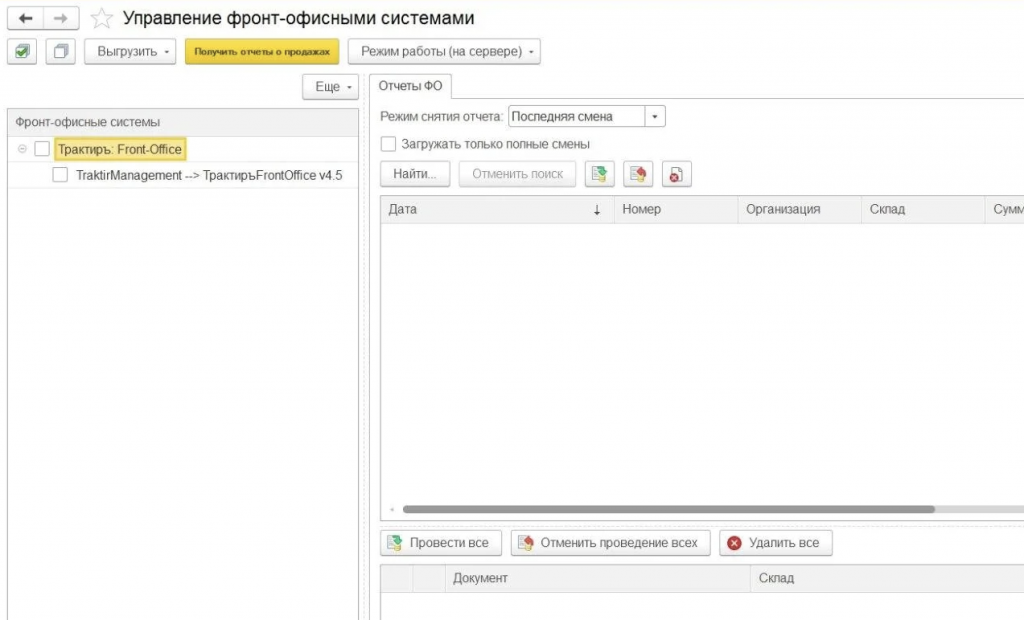Viewport: 1024px width, 620px height.
Task: Click the check all boxes icon
Action: click(22, 52)
